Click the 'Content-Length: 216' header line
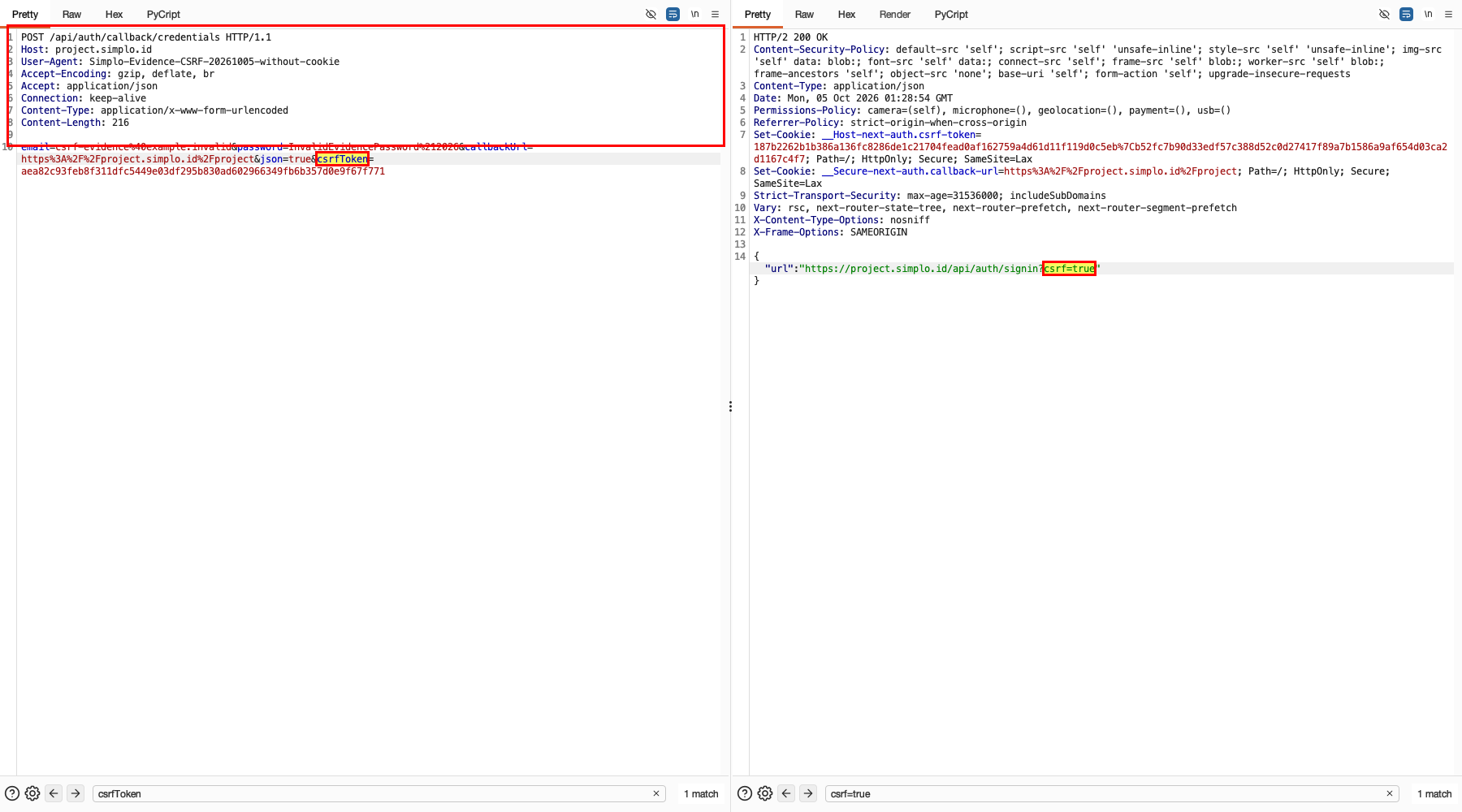The width and height of the screenshot is (1462, 812). click(75, 123)
